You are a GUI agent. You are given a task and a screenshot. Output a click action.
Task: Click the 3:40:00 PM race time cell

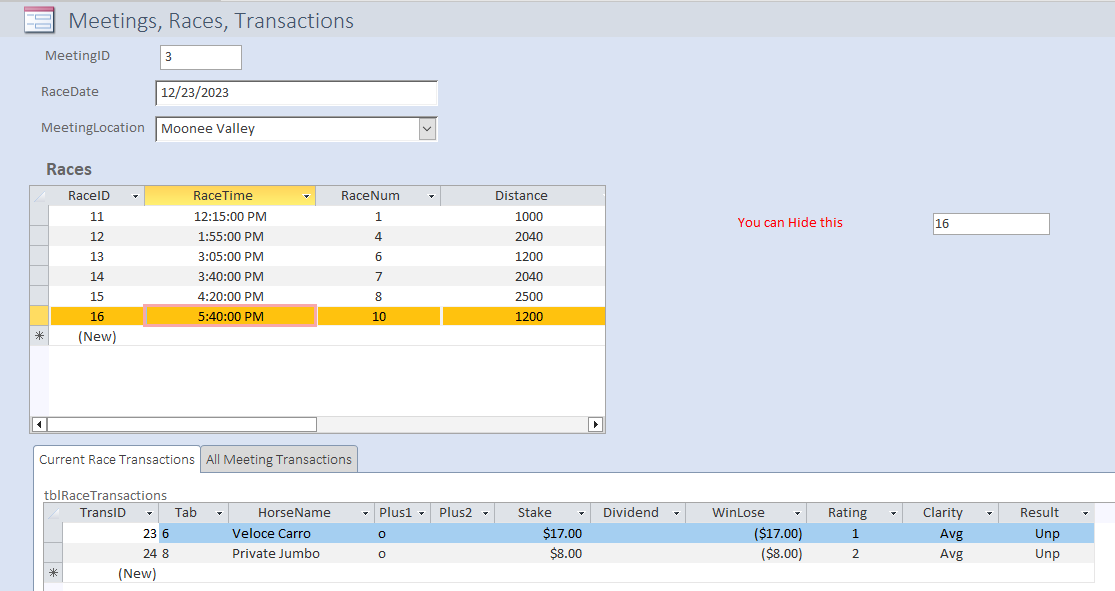click(230, 276)
